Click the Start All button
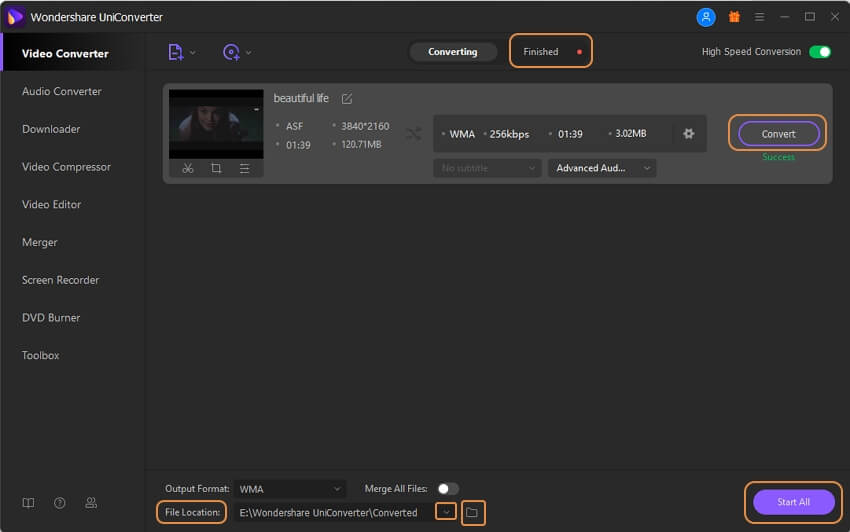This screenshot has height=532, width=850. (794, 502)
